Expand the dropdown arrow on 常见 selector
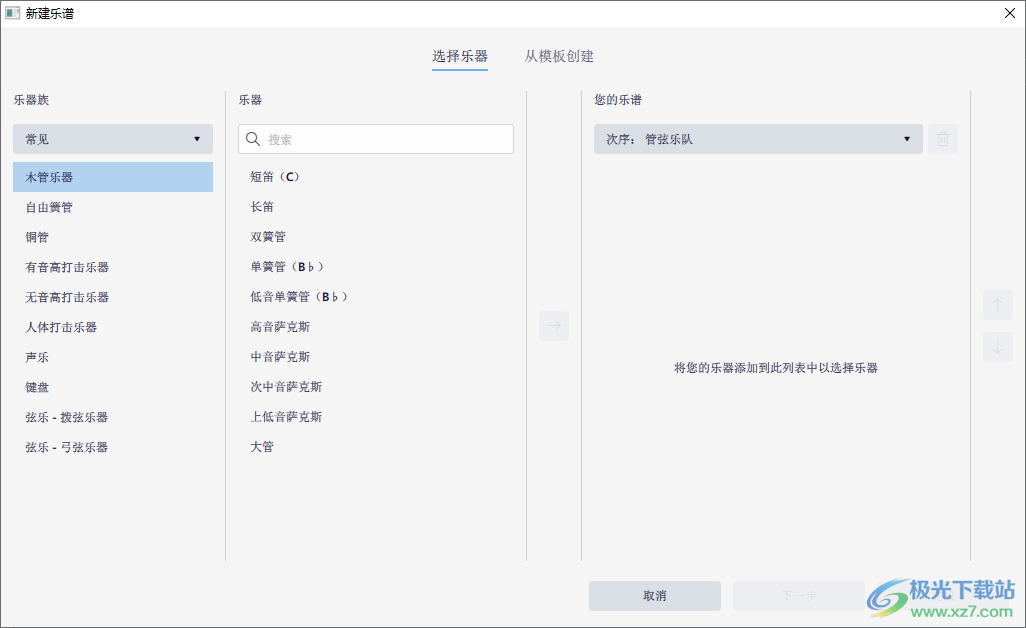Screen dimensions: 1026x628 tap(198, 139)
